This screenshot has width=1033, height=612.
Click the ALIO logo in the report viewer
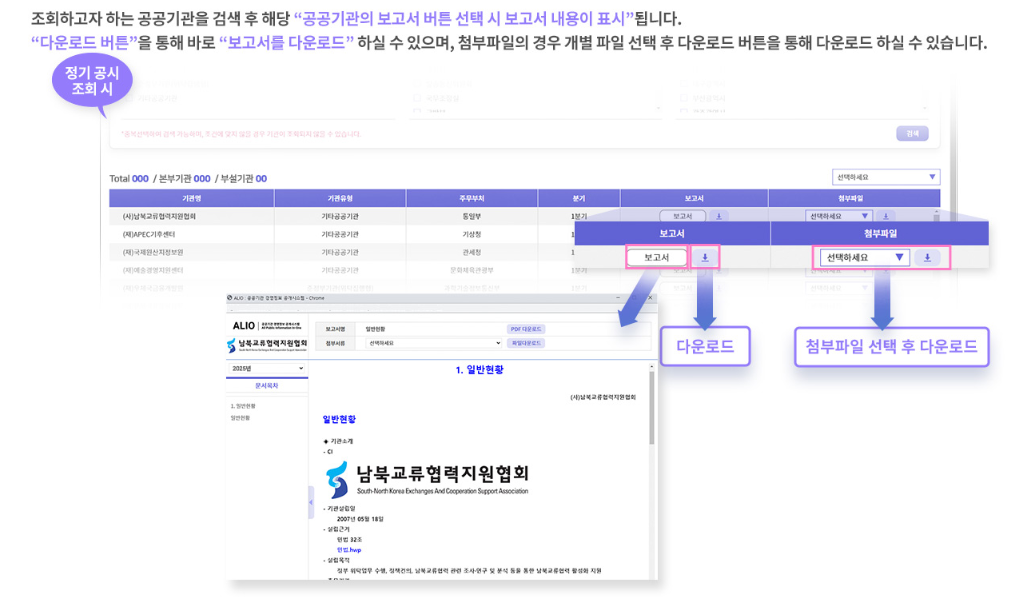click(x=244, y=324)
